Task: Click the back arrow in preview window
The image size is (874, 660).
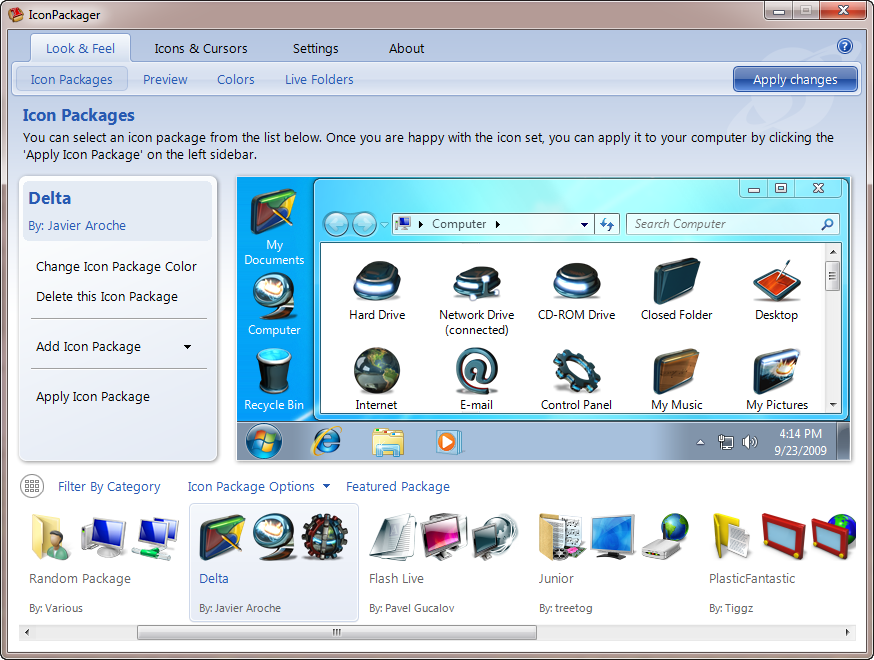Action: pos(336,225)
